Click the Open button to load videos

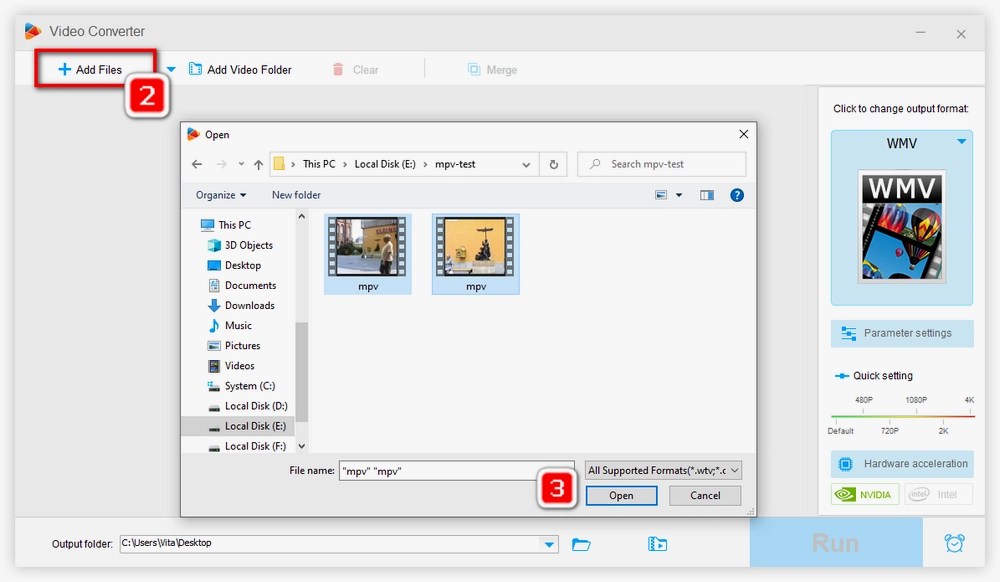621,495
